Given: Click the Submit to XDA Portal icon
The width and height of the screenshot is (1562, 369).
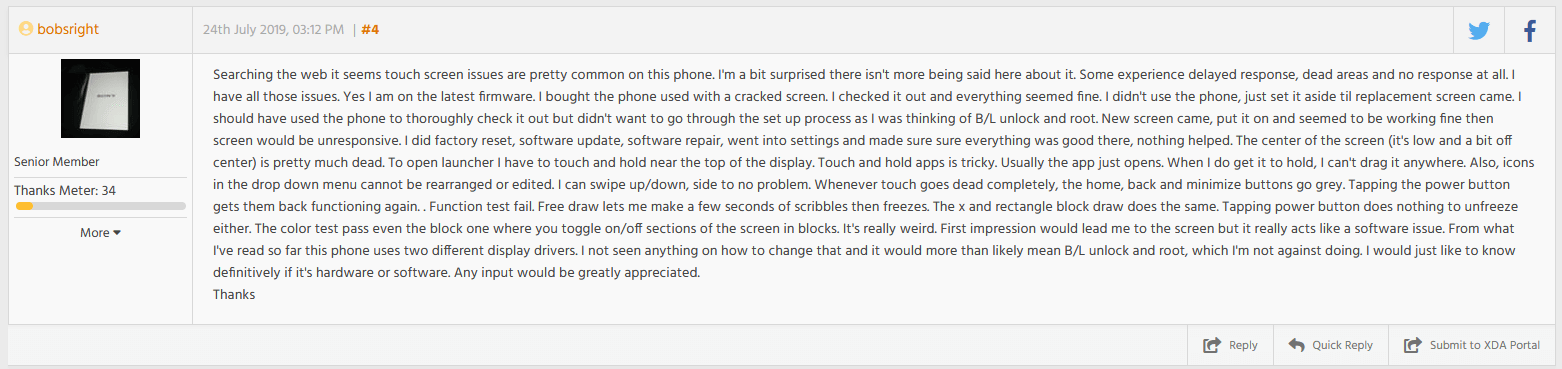Looking at the screenshot, I should (x=1413, y=345).
